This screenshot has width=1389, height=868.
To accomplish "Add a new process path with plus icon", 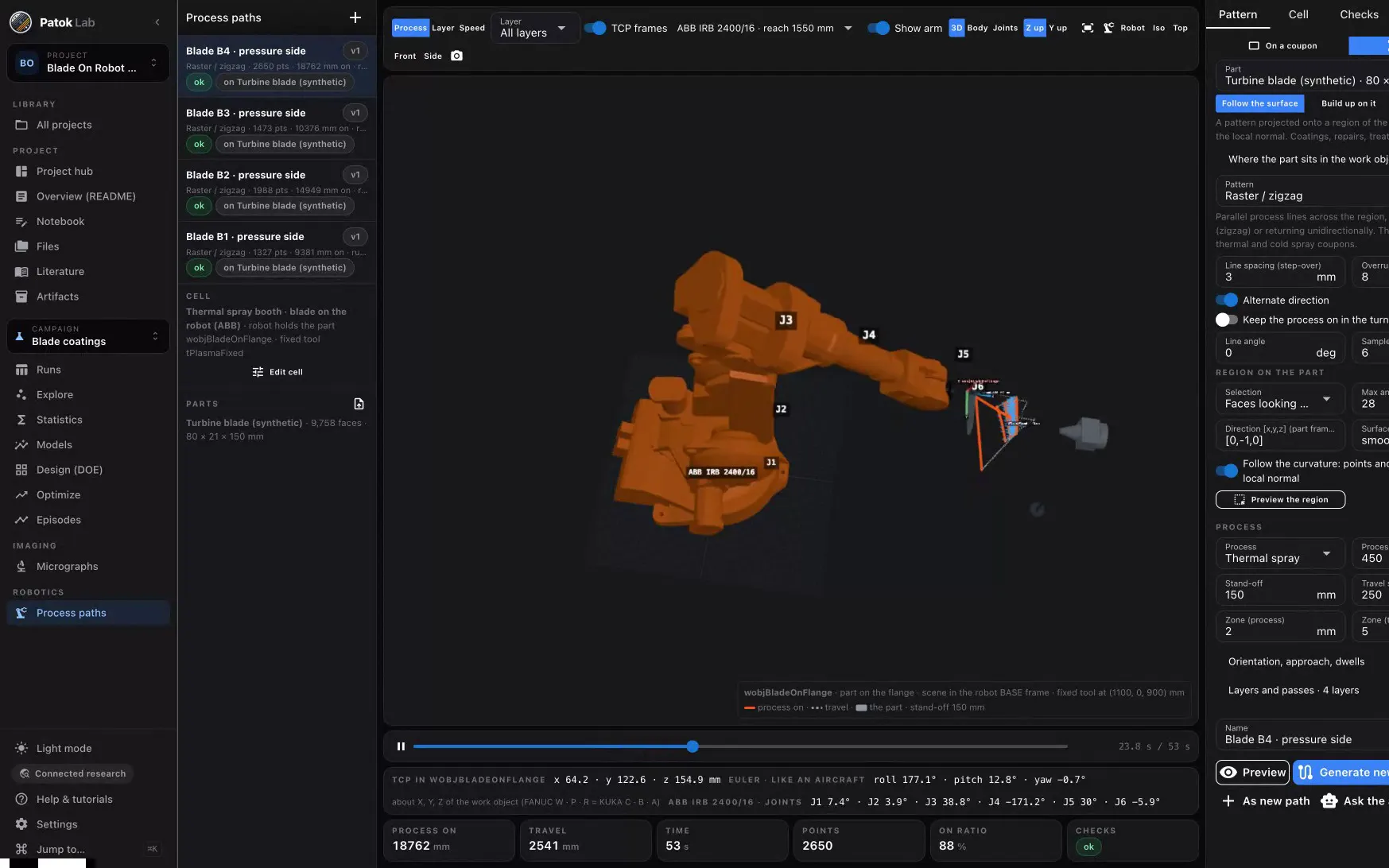I will tap(355, 17).
